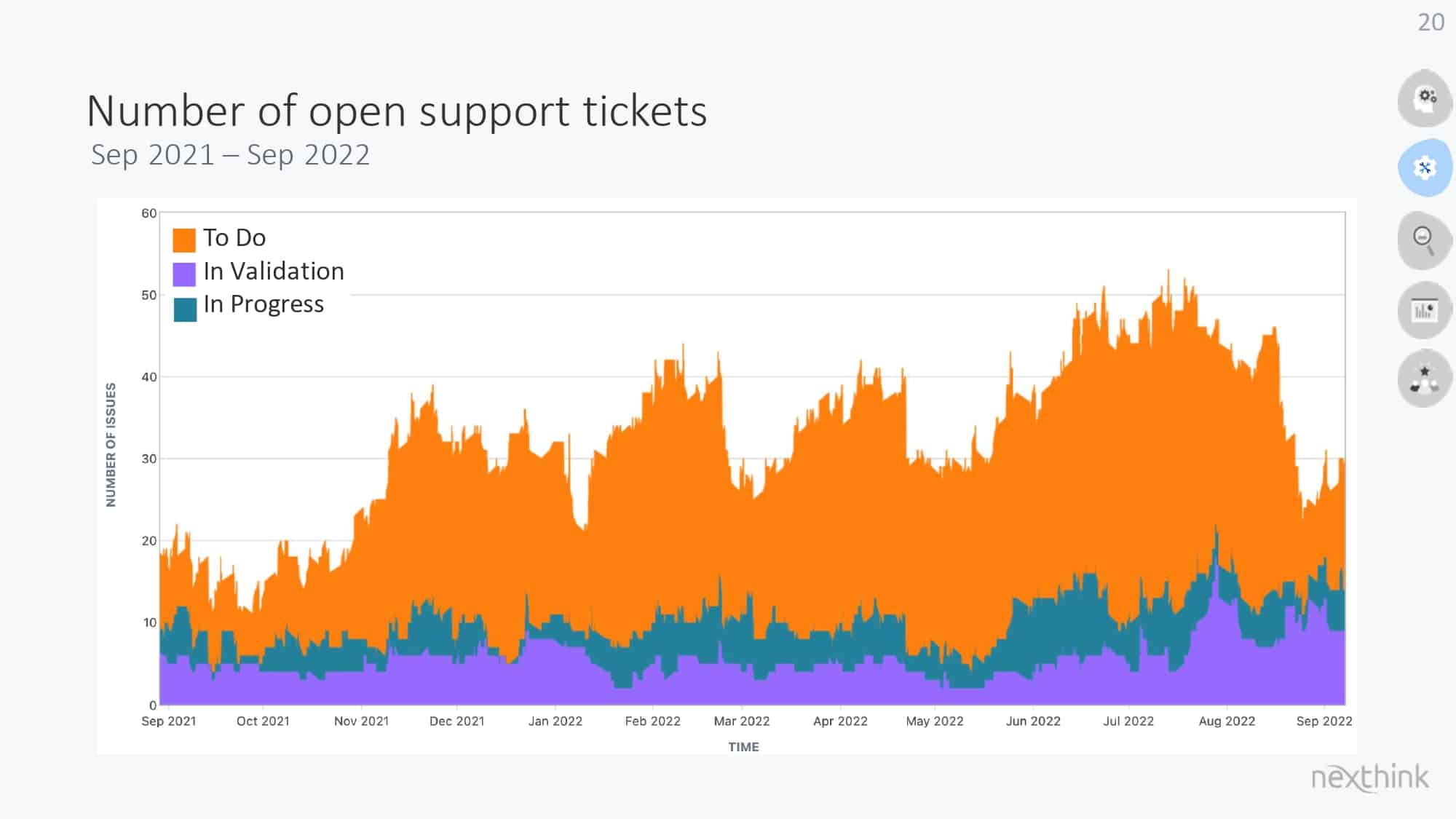
Task: Select the In Validation legend label
Action: [274, 271]
